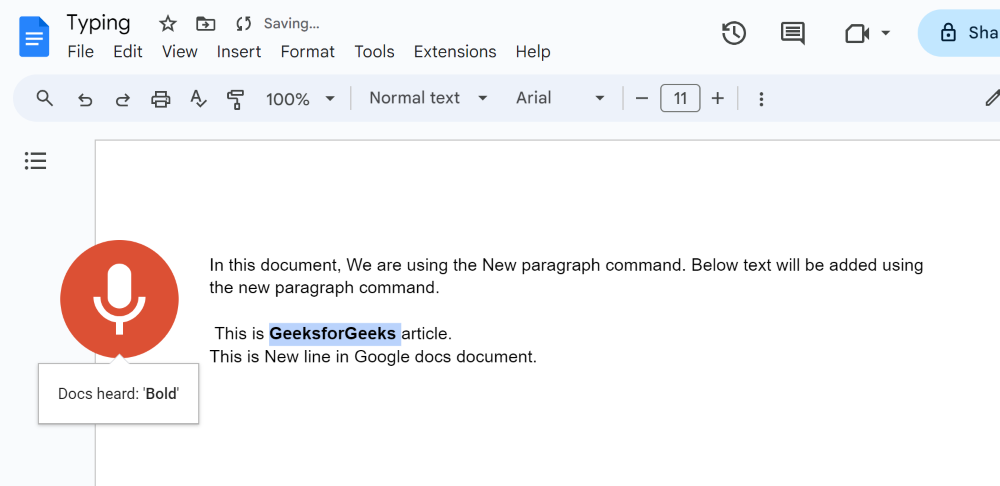Click the font size field showing 11
The width and height of the screenshot is (1000, 486).
click(680, 98)
